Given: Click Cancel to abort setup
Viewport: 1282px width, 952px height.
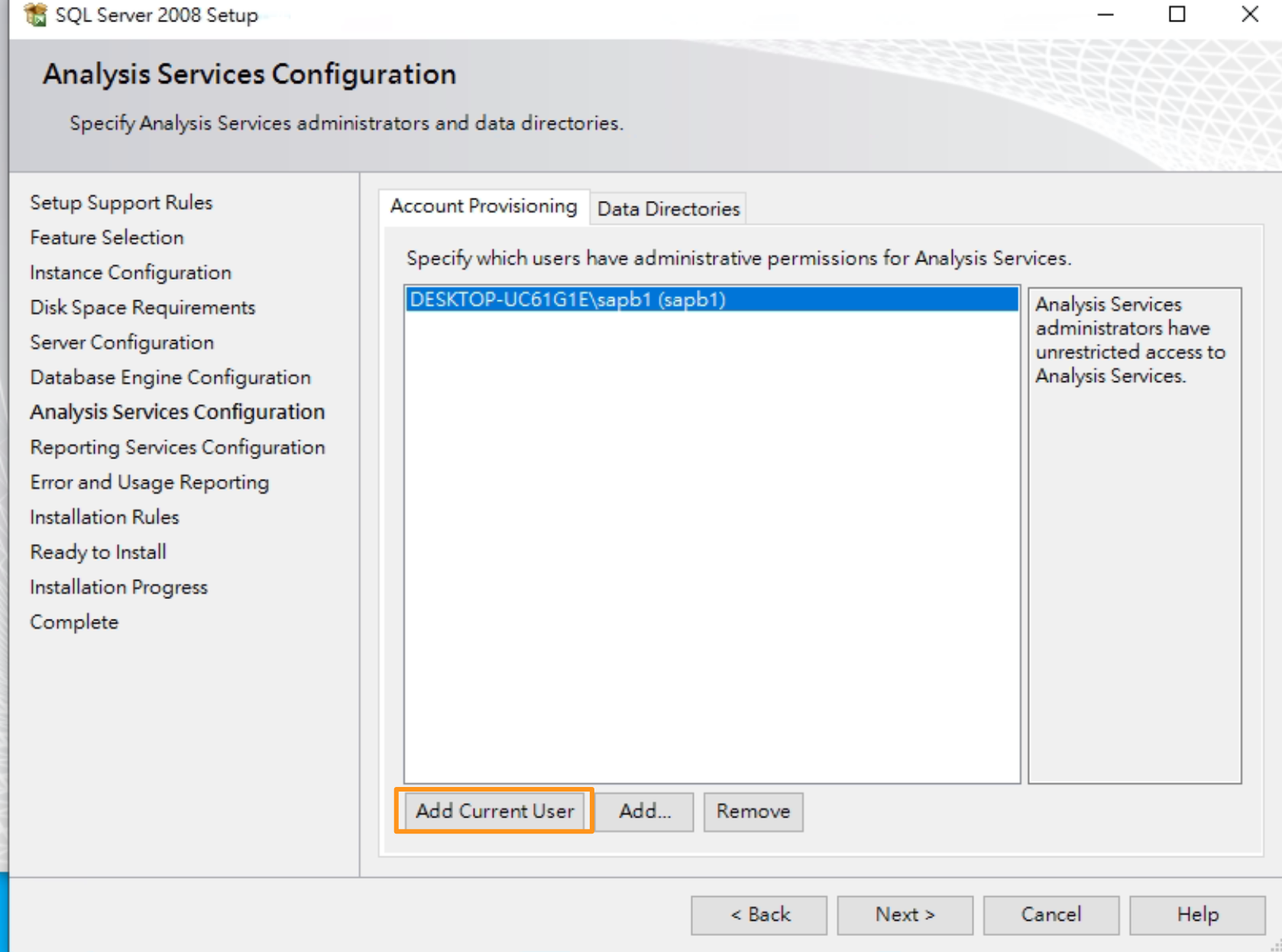Looking at the screenshot, I should point(1051,915).
